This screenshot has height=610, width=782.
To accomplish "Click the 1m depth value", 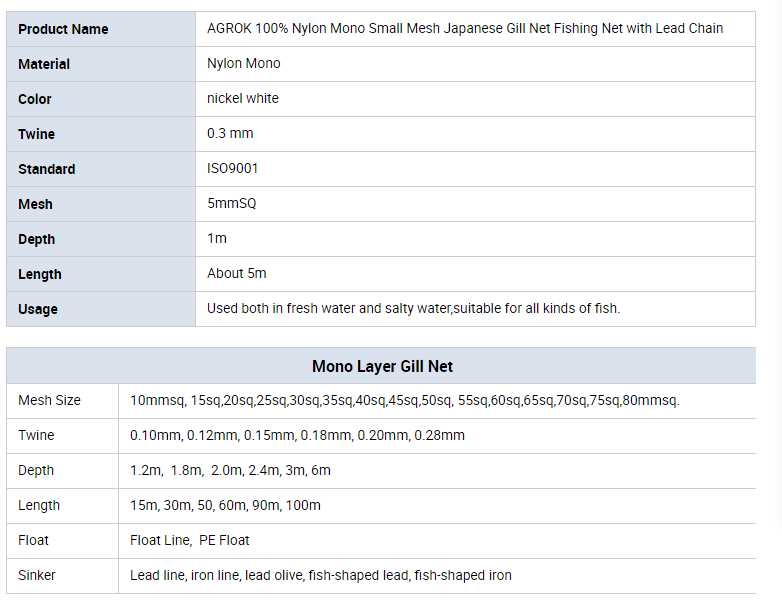I will click(x=217, y=238).
